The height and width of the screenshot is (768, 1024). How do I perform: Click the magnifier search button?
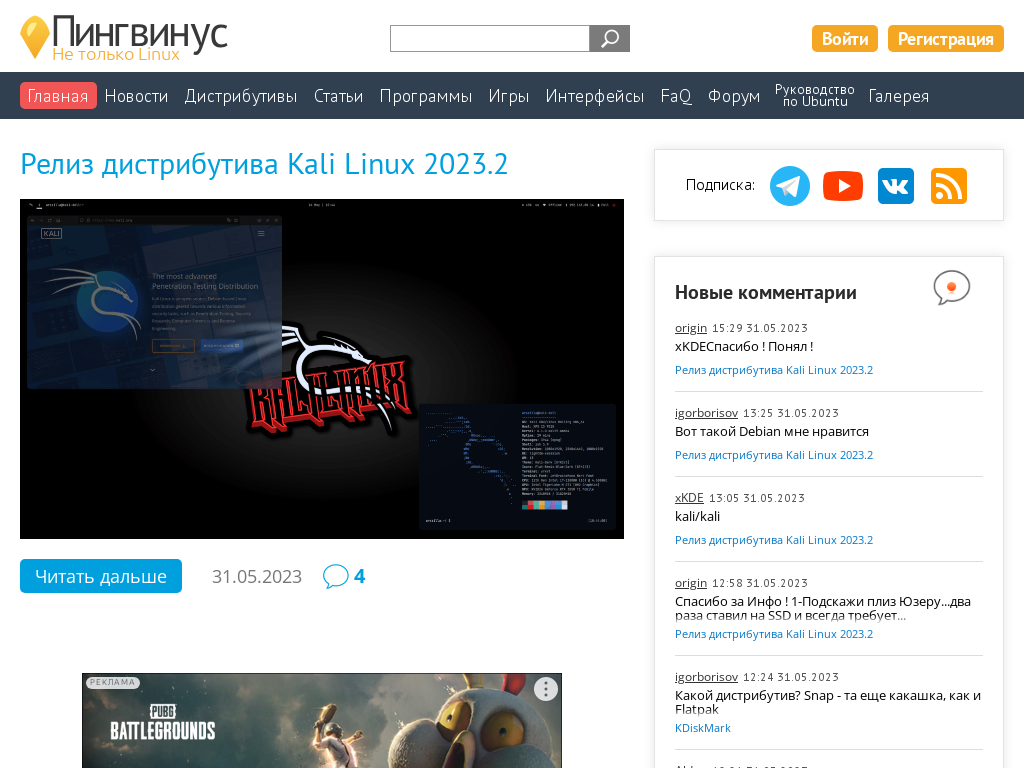point(609,39)
